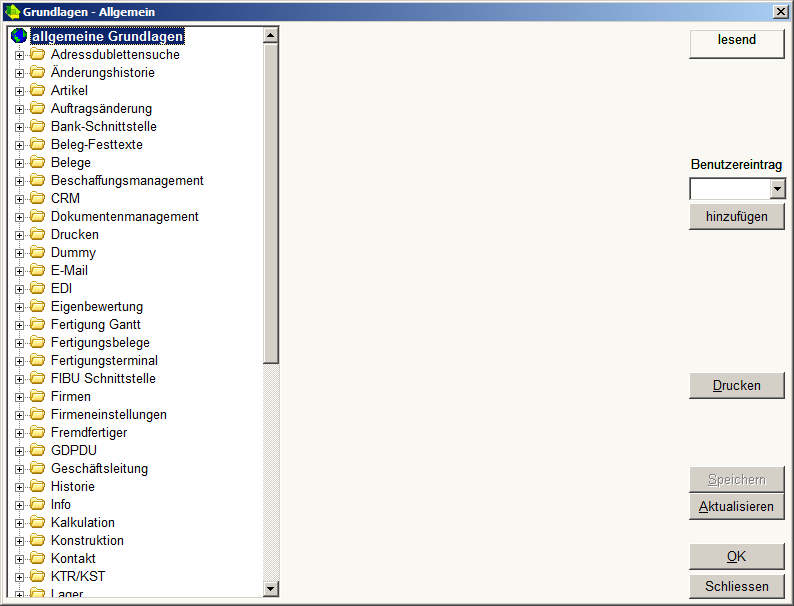
Task: Expand the Kalkulation tree node
Action: (19, 523)
